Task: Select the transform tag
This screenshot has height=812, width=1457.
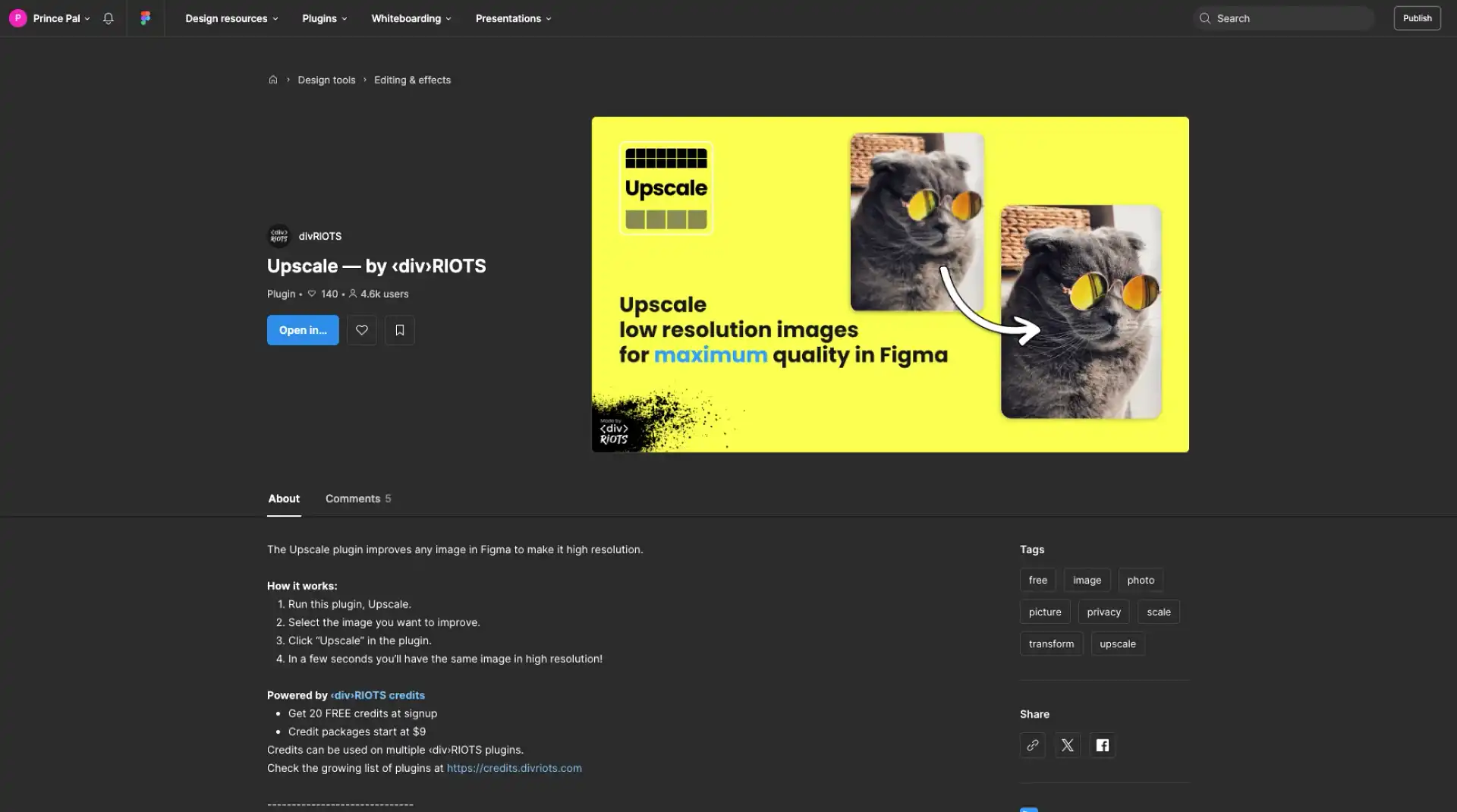Action: pos(1051,644)
